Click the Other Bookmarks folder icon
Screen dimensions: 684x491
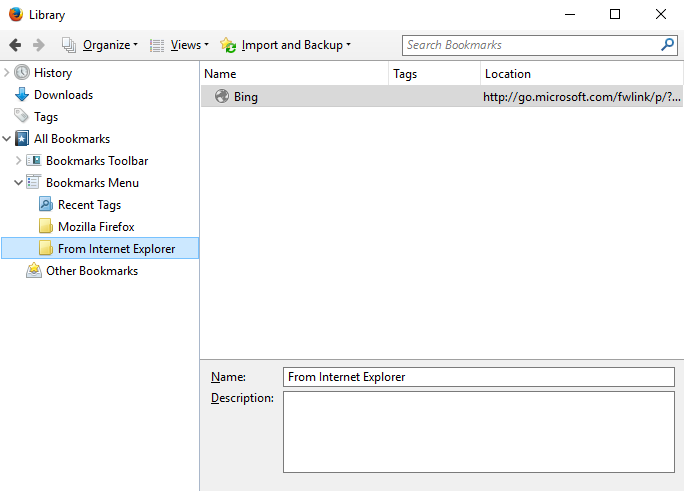point(34,271)
